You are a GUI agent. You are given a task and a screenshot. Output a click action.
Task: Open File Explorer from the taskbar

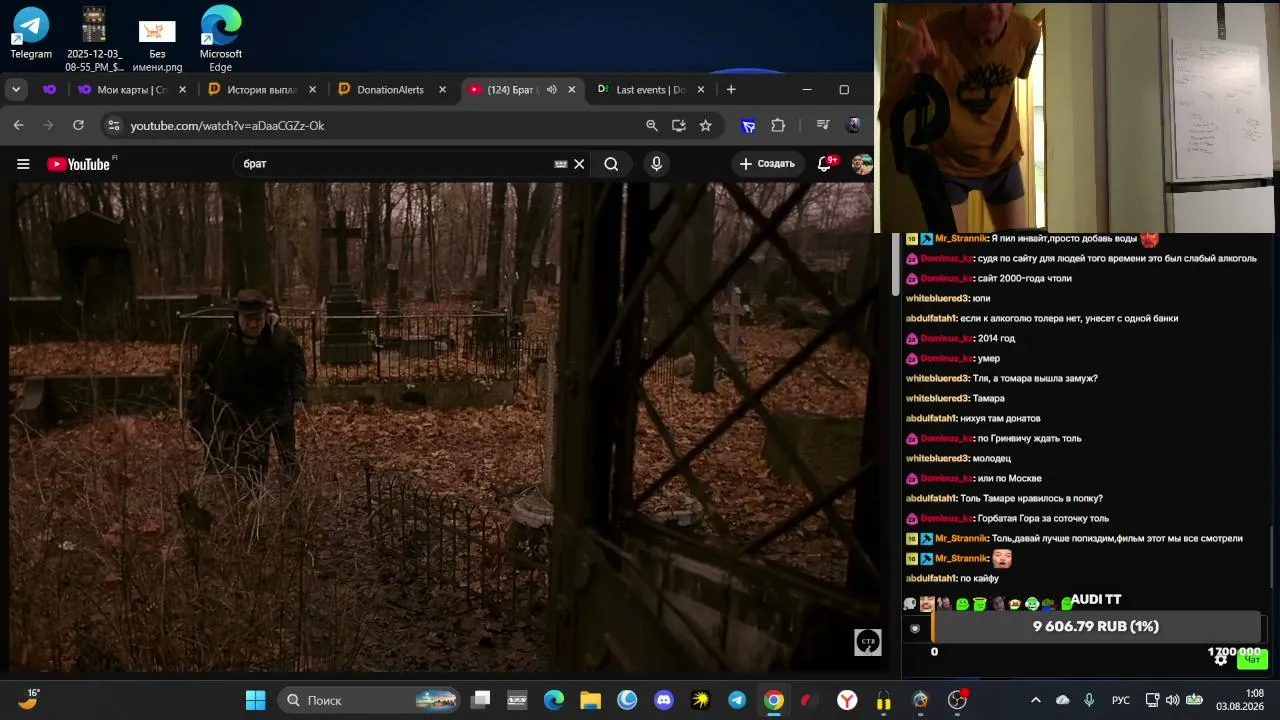[590, 700]
